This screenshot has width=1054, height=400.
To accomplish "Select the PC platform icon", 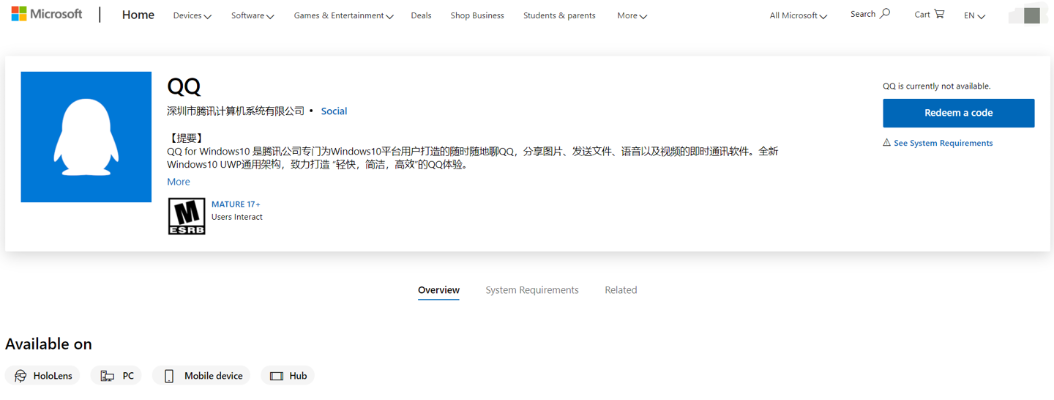I will (x=107, y=376).
